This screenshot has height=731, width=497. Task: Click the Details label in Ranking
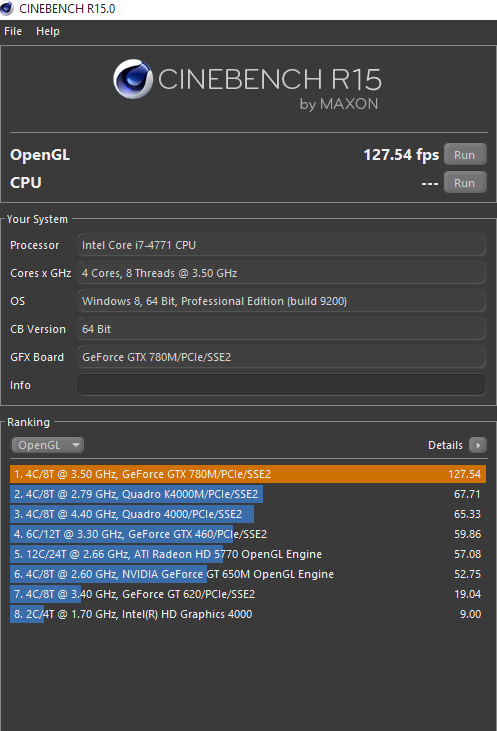pos(445,445)
